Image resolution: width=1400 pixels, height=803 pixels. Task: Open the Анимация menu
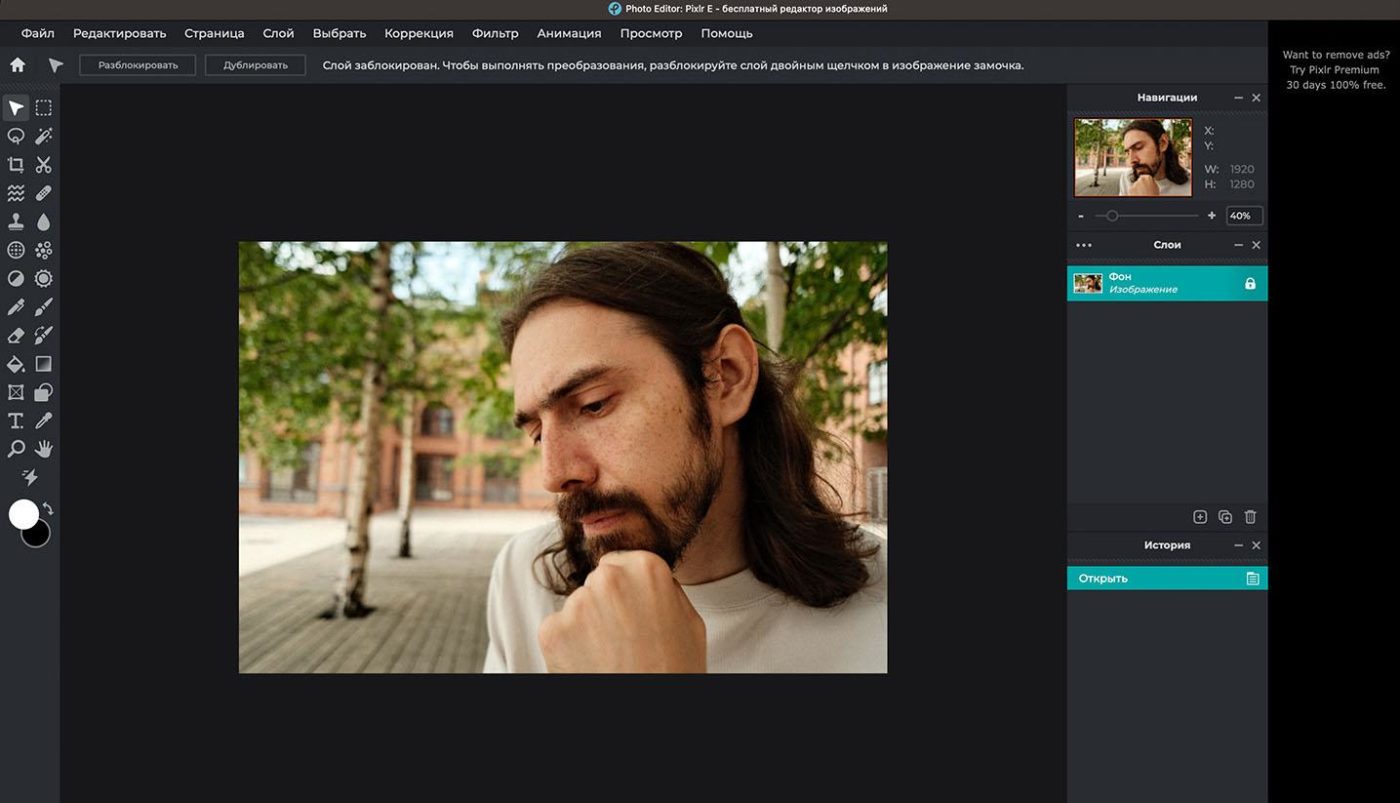click(569, 33)
